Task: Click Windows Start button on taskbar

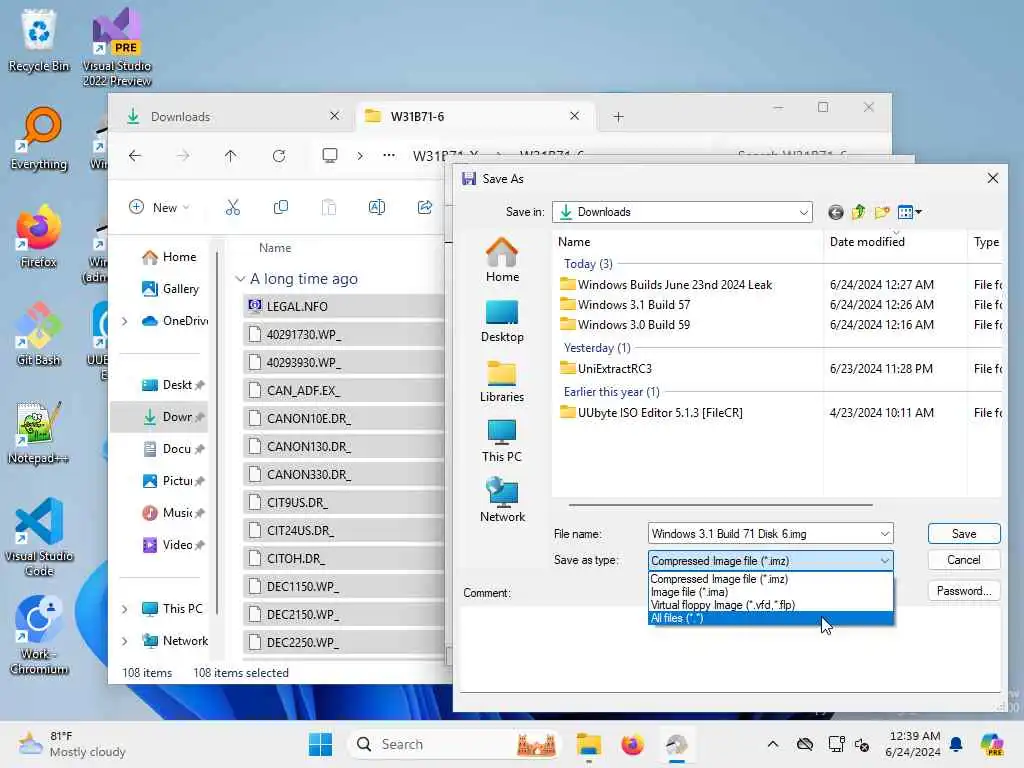Action: coord(320,744)
